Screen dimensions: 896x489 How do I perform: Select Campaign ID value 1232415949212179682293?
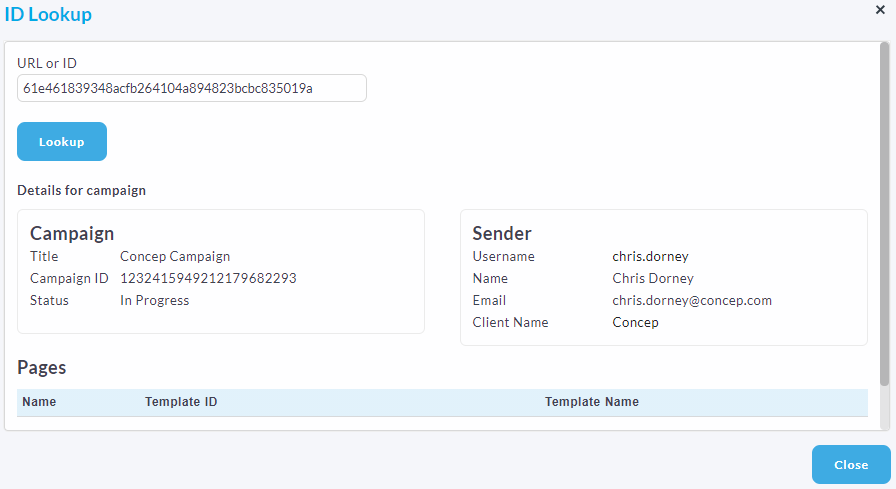208,278
